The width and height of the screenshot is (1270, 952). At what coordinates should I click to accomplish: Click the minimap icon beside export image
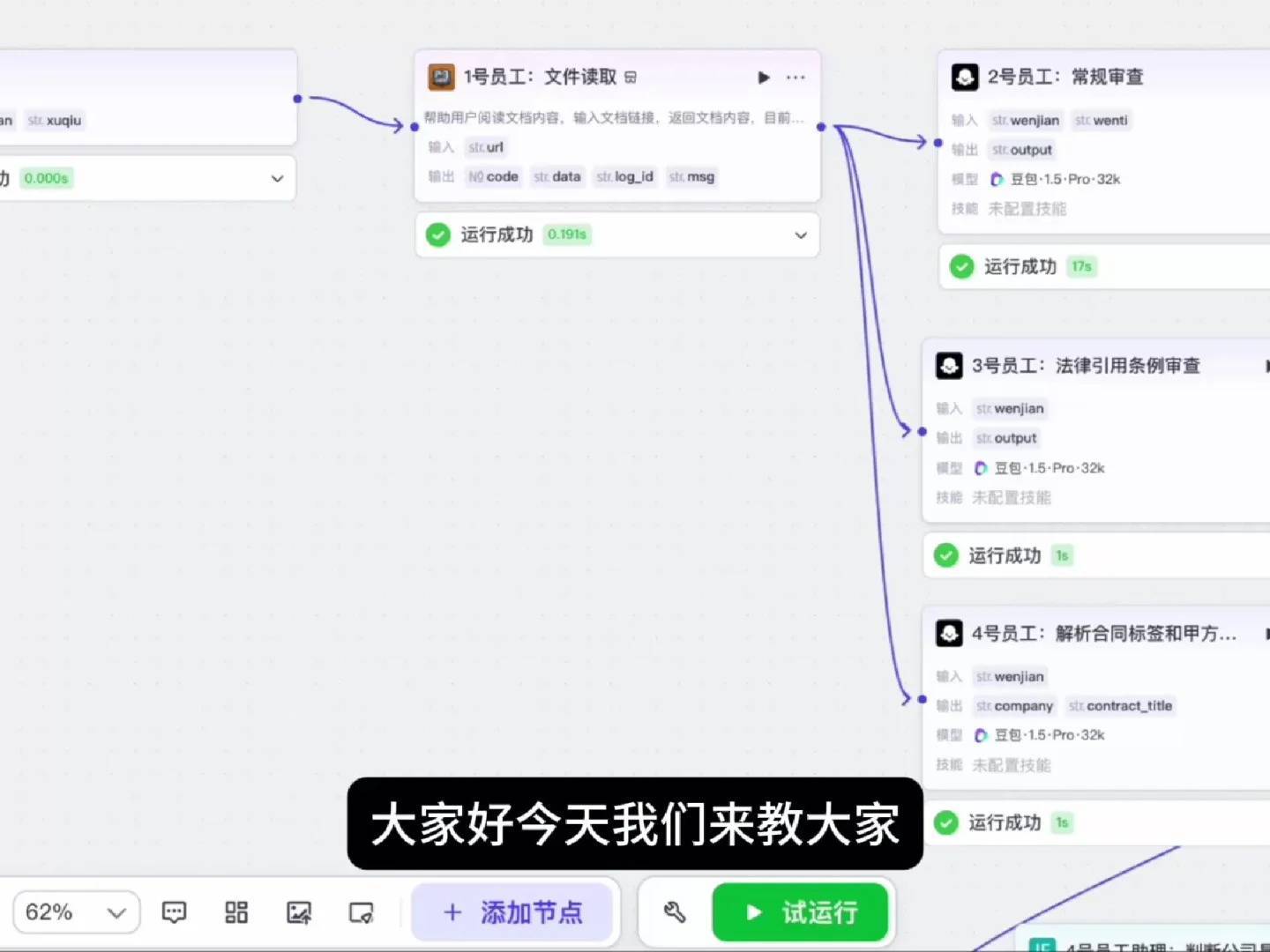coord(362,912)
